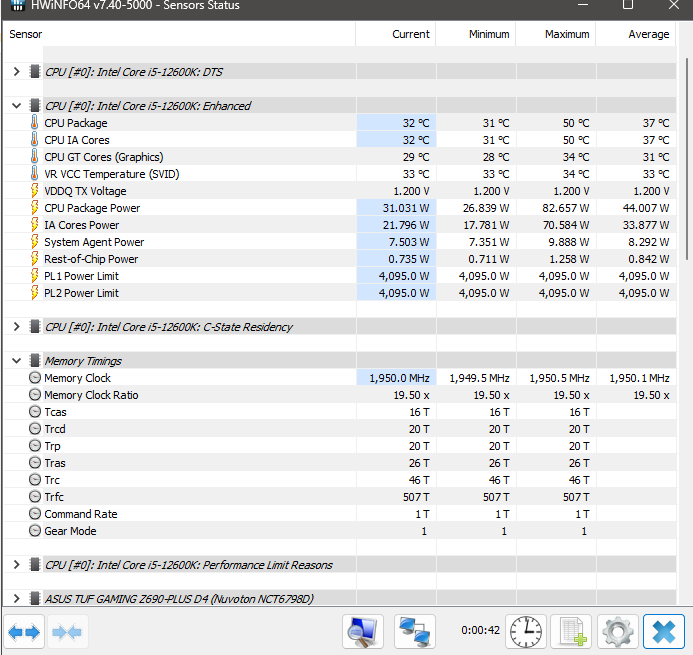Screen dimensions: 693x655
Task: Click the Maximum column header
Action: (x=556, y=34)
